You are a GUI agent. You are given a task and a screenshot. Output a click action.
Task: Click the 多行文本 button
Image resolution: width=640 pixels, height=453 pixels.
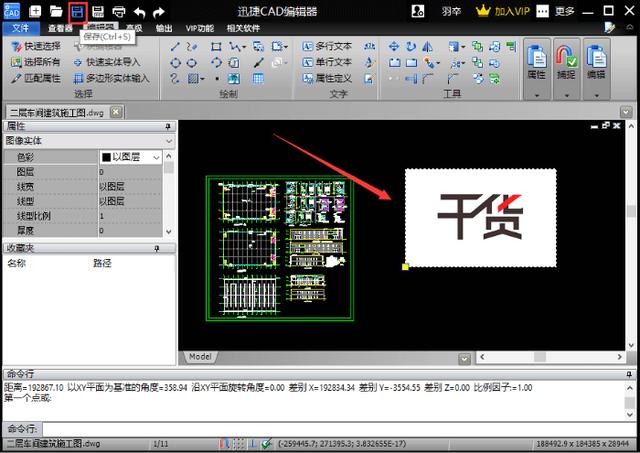click(327, 47)
